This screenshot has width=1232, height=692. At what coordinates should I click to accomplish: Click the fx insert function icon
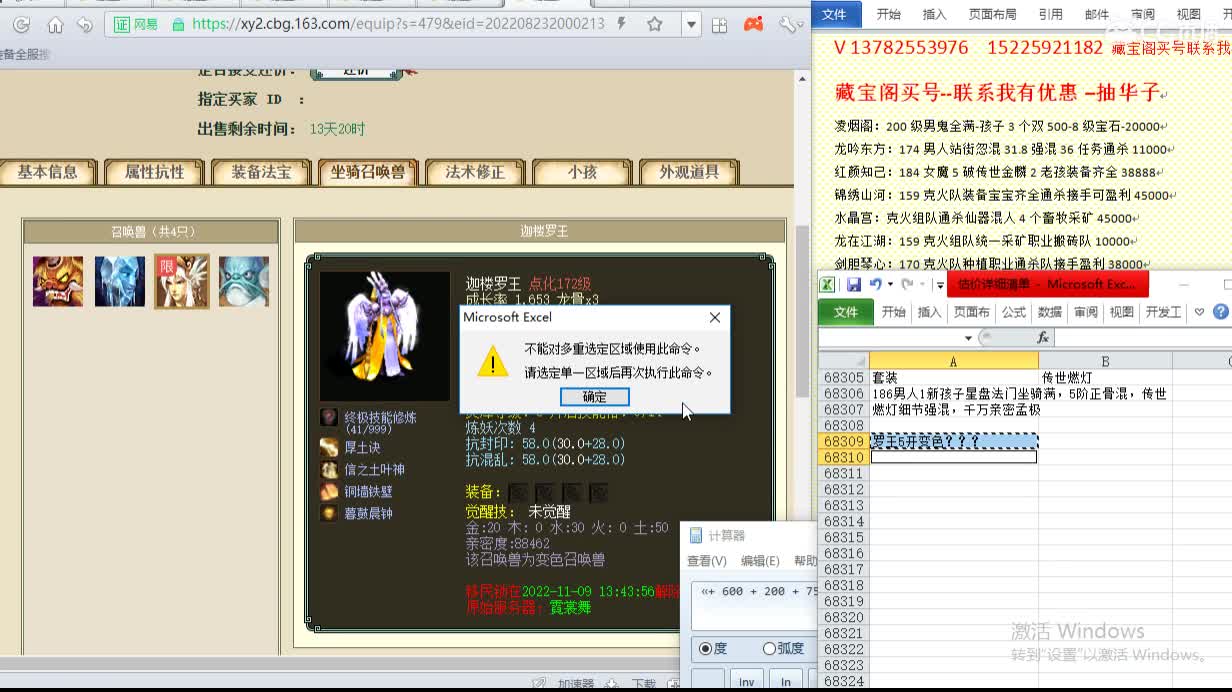pyautogui.click(x=1043, y=338)
